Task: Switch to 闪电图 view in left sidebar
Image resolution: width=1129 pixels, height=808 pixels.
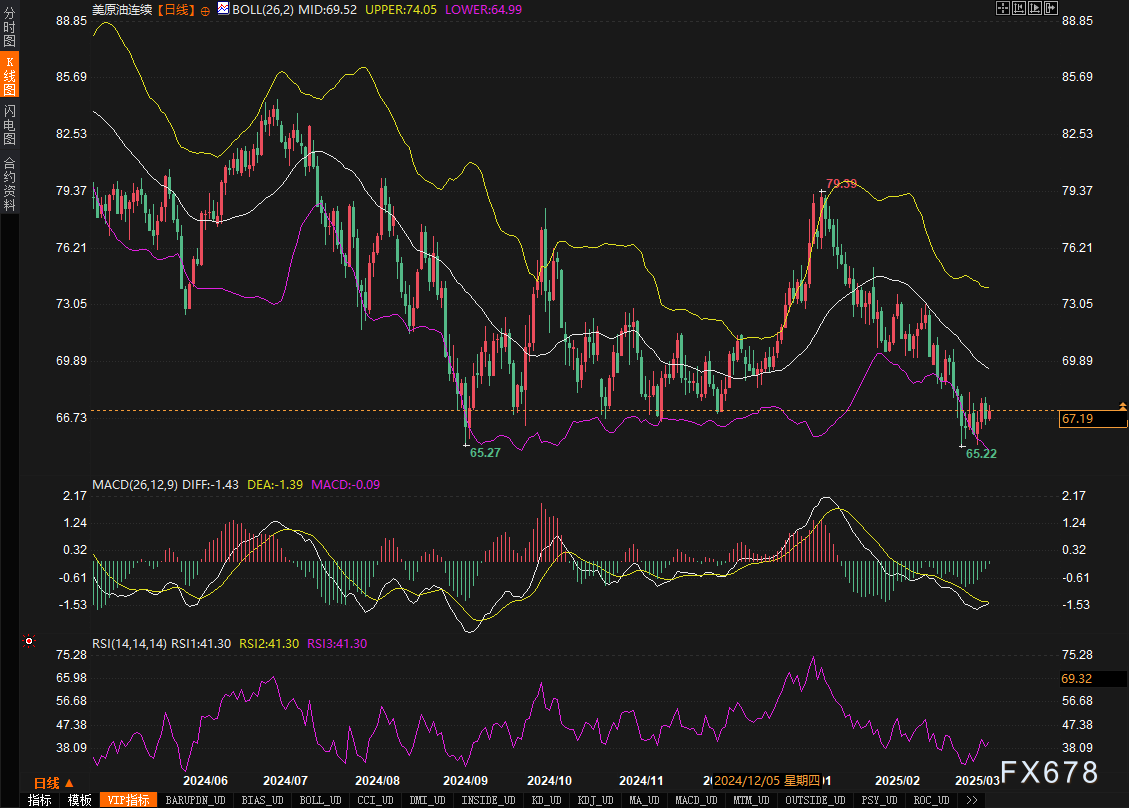Action: click(9, 126)
